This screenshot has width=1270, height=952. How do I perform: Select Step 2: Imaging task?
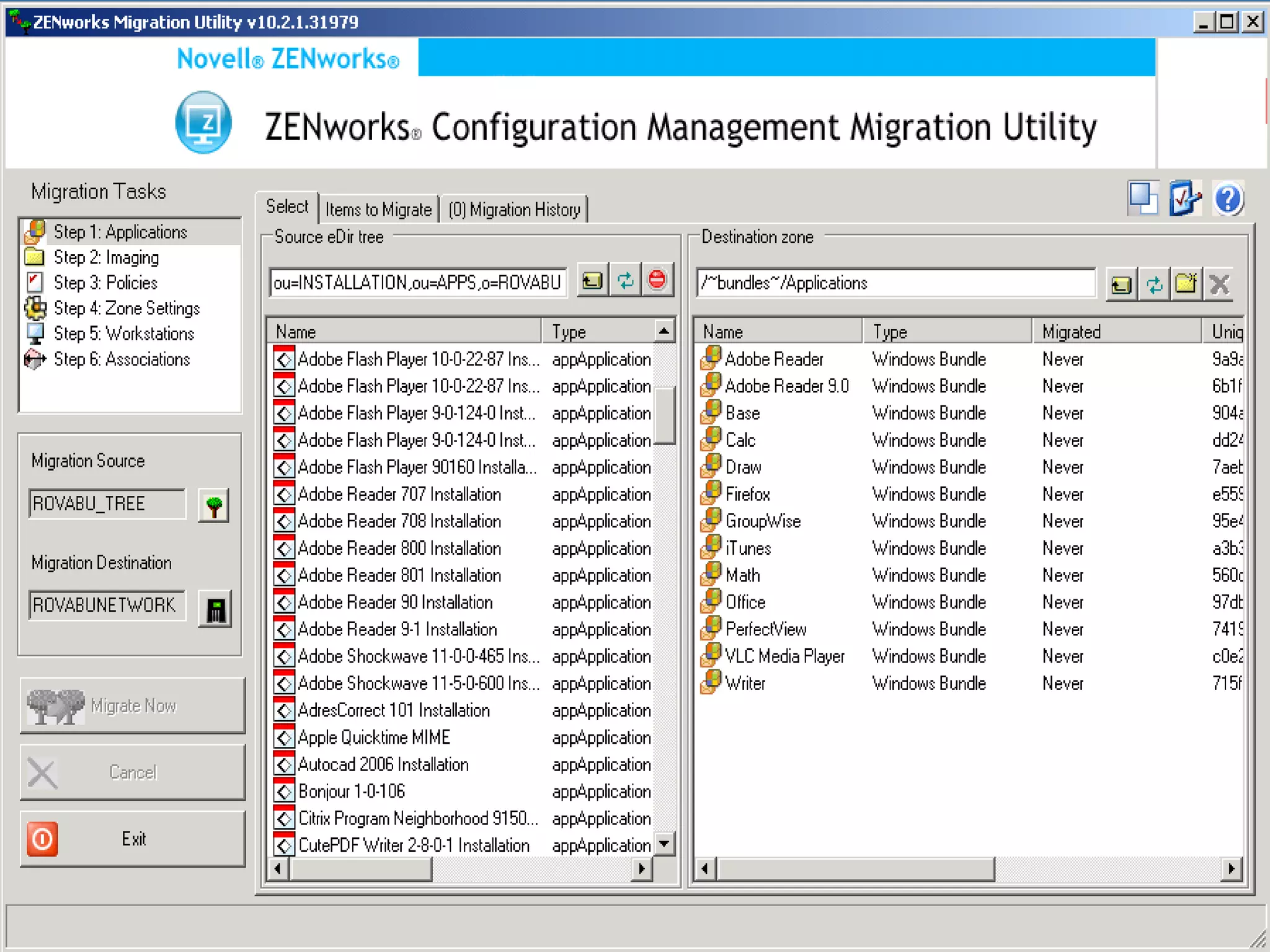pos(130,257)
